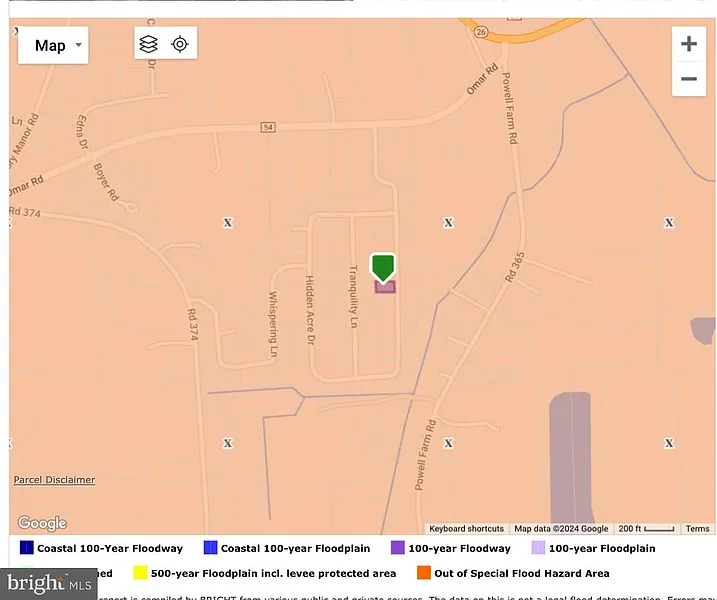Click the purple 100-year Floodway swatch

click(398, 548)
